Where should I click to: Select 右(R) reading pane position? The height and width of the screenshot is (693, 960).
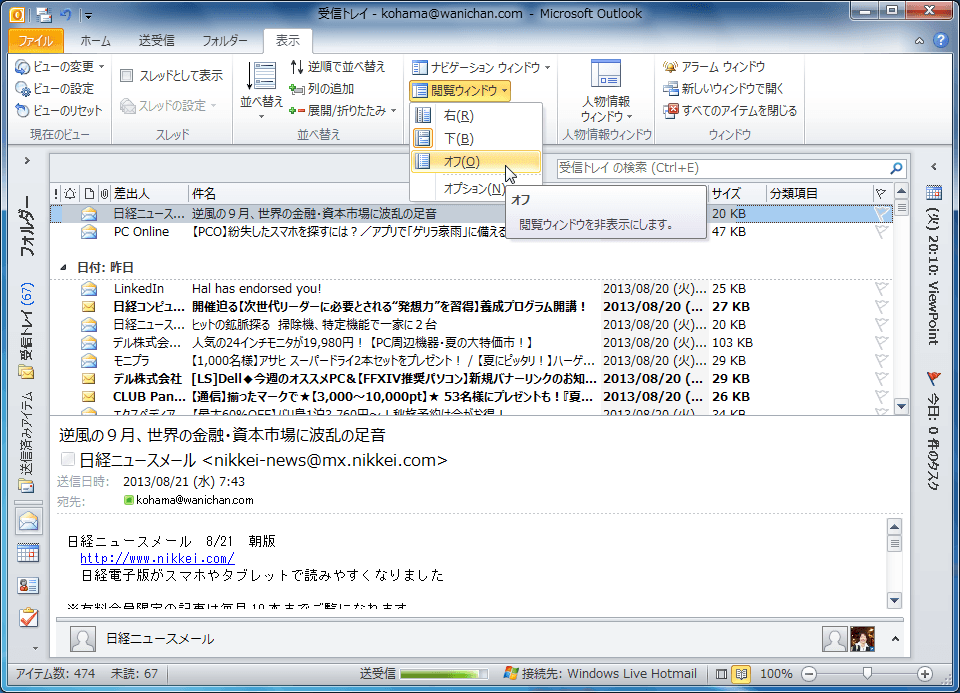(476, 116)
